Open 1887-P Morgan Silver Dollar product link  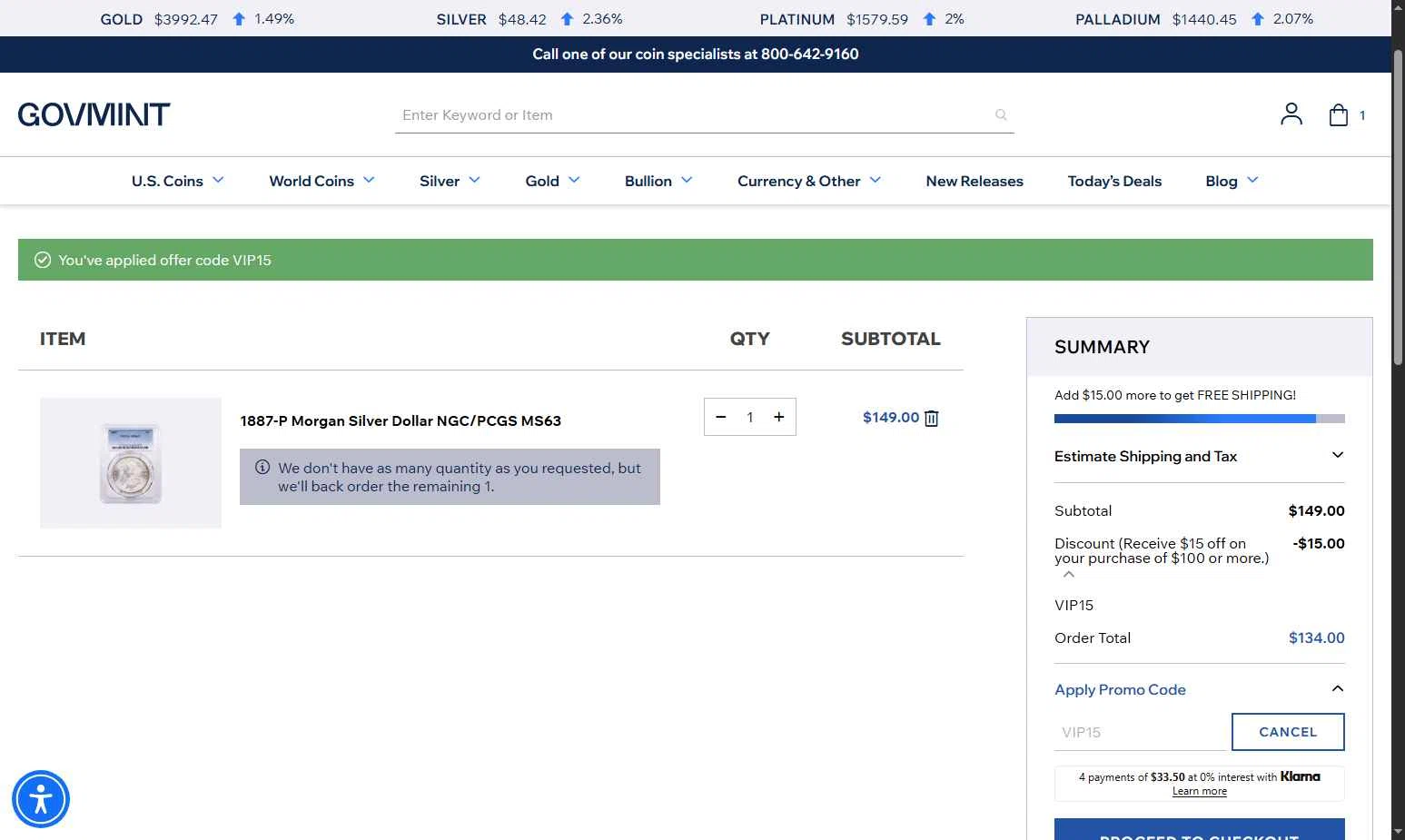[x=401, y=420]
